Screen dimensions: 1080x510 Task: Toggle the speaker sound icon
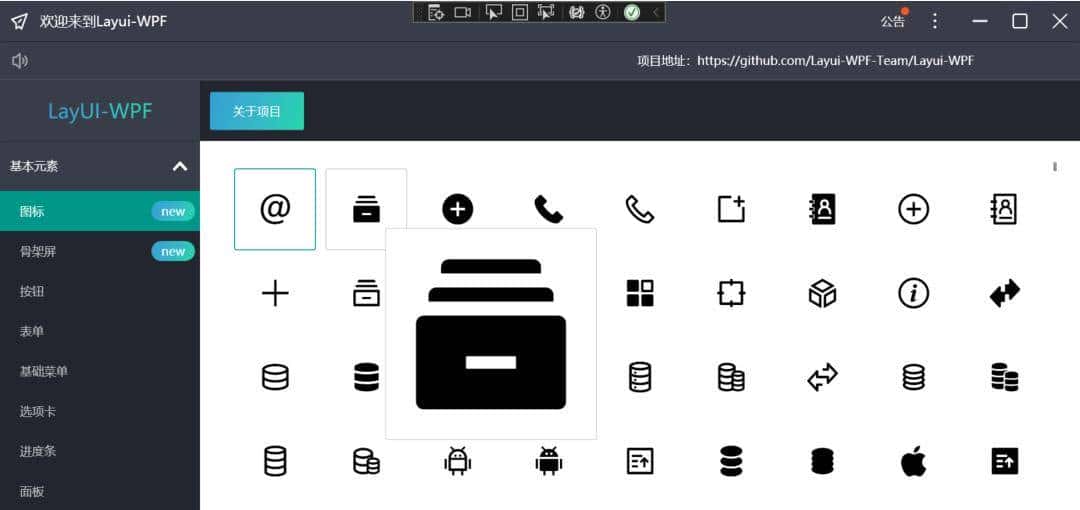pos(20,61)
